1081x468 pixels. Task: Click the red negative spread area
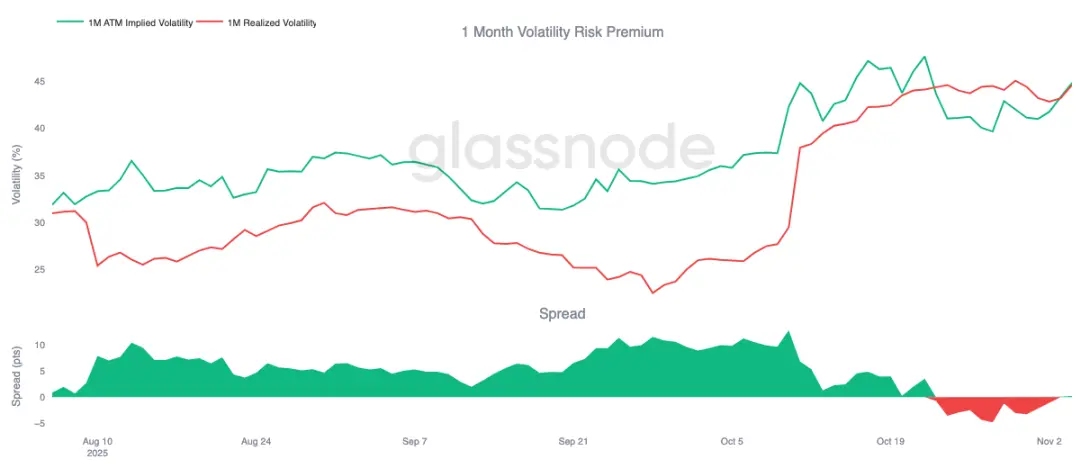click(x=987, y=407)
